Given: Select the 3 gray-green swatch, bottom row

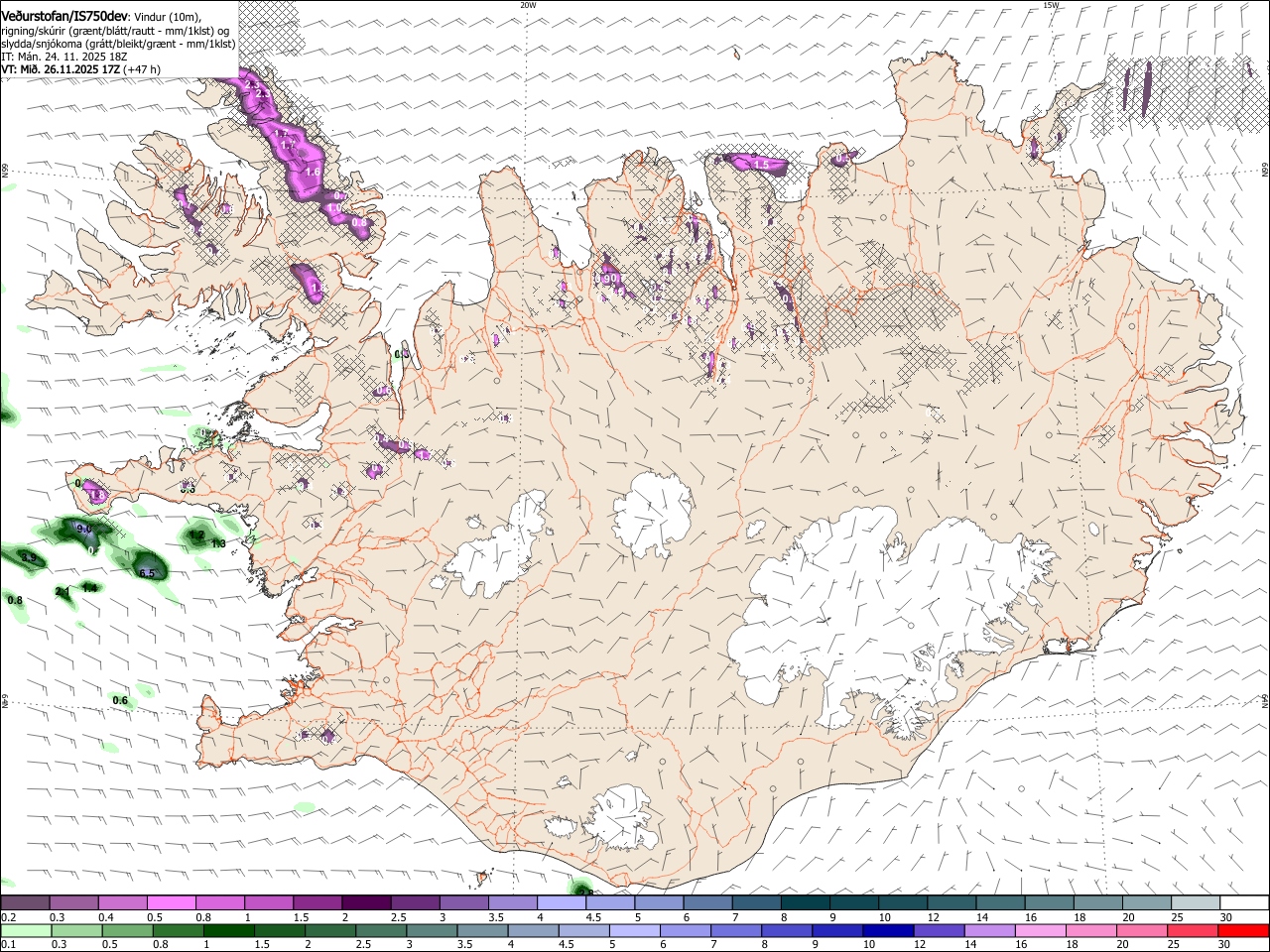Looking at the screenshot, I should [431, 930].
